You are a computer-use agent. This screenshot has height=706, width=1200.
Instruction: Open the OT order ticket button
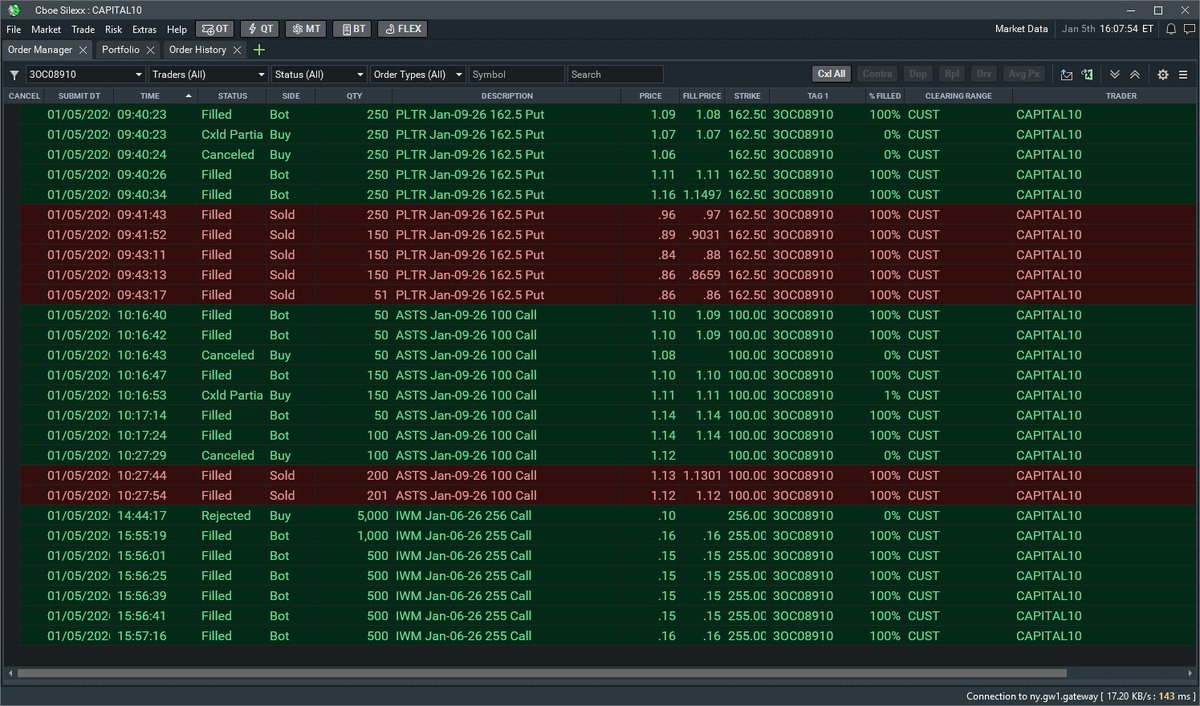[x=214, y=29]
